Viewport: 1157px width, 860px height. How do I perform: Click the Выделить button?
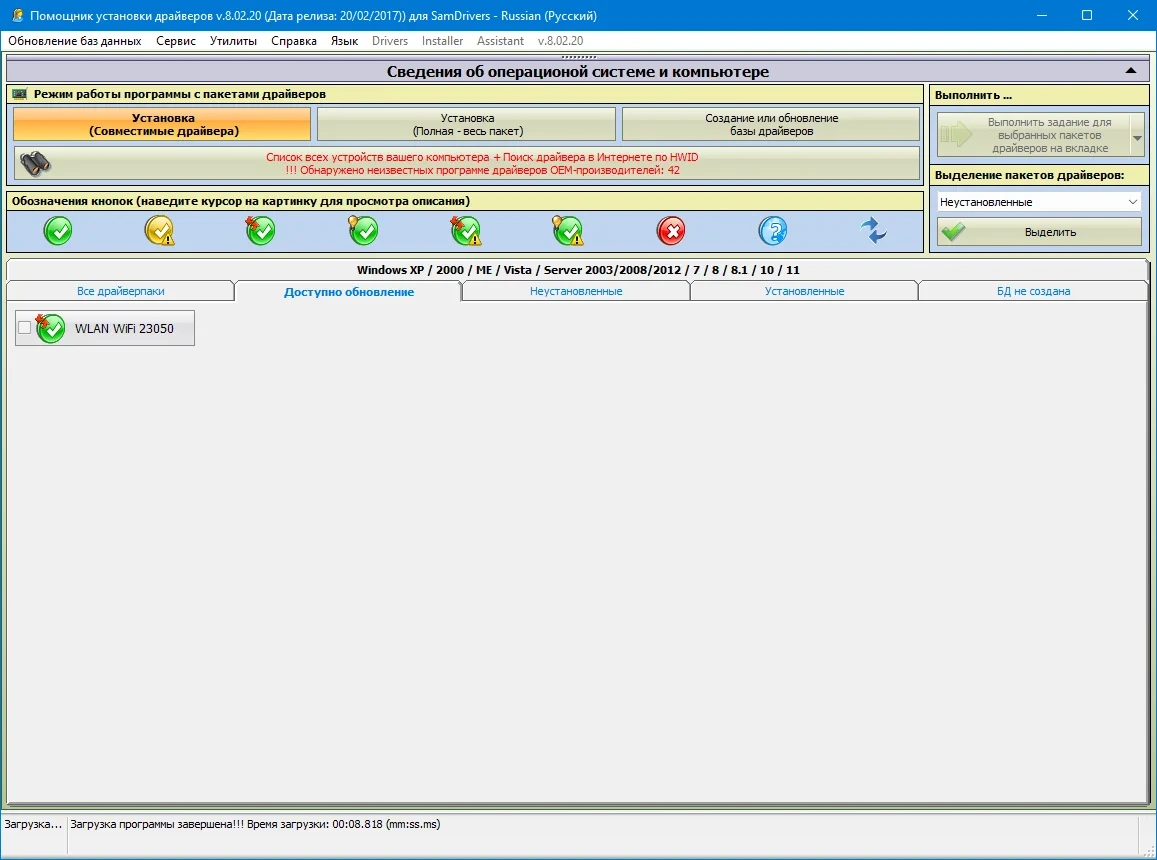click(1039, 232)
